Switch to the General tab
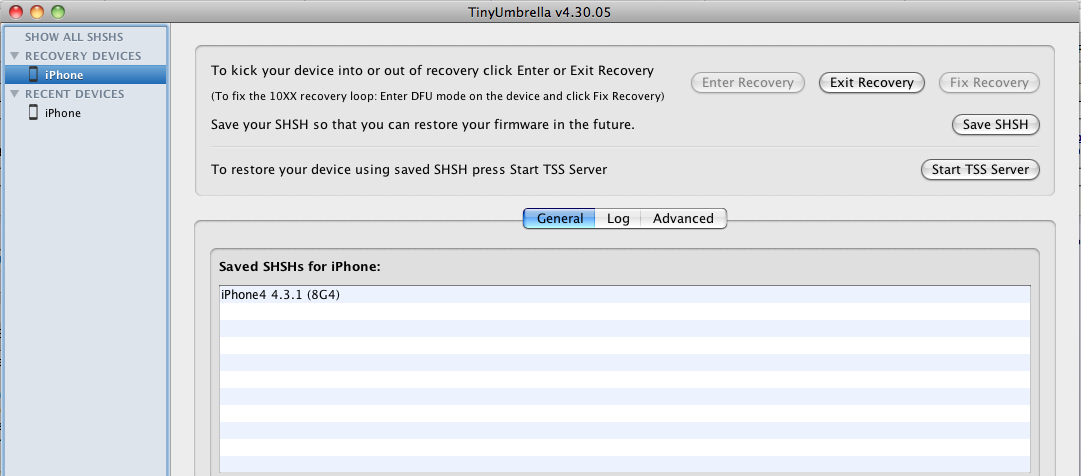Screen dimensions: 1081x476 click(x=560, y=218)
